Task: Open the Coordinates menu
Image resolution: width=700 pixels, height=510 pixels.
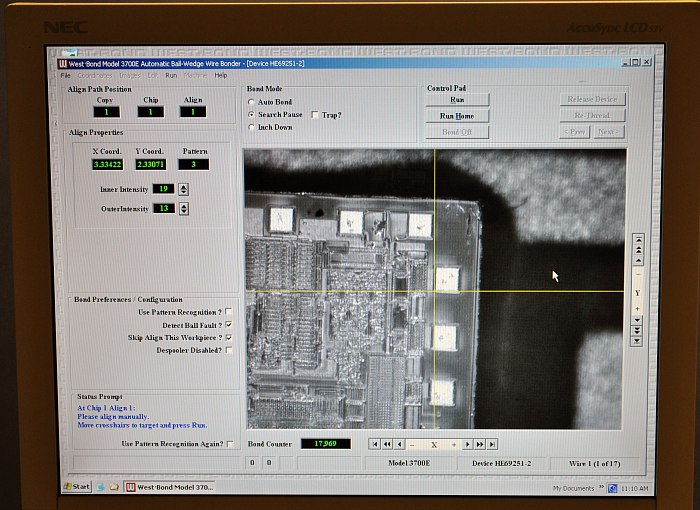Action: click(95, 75)
